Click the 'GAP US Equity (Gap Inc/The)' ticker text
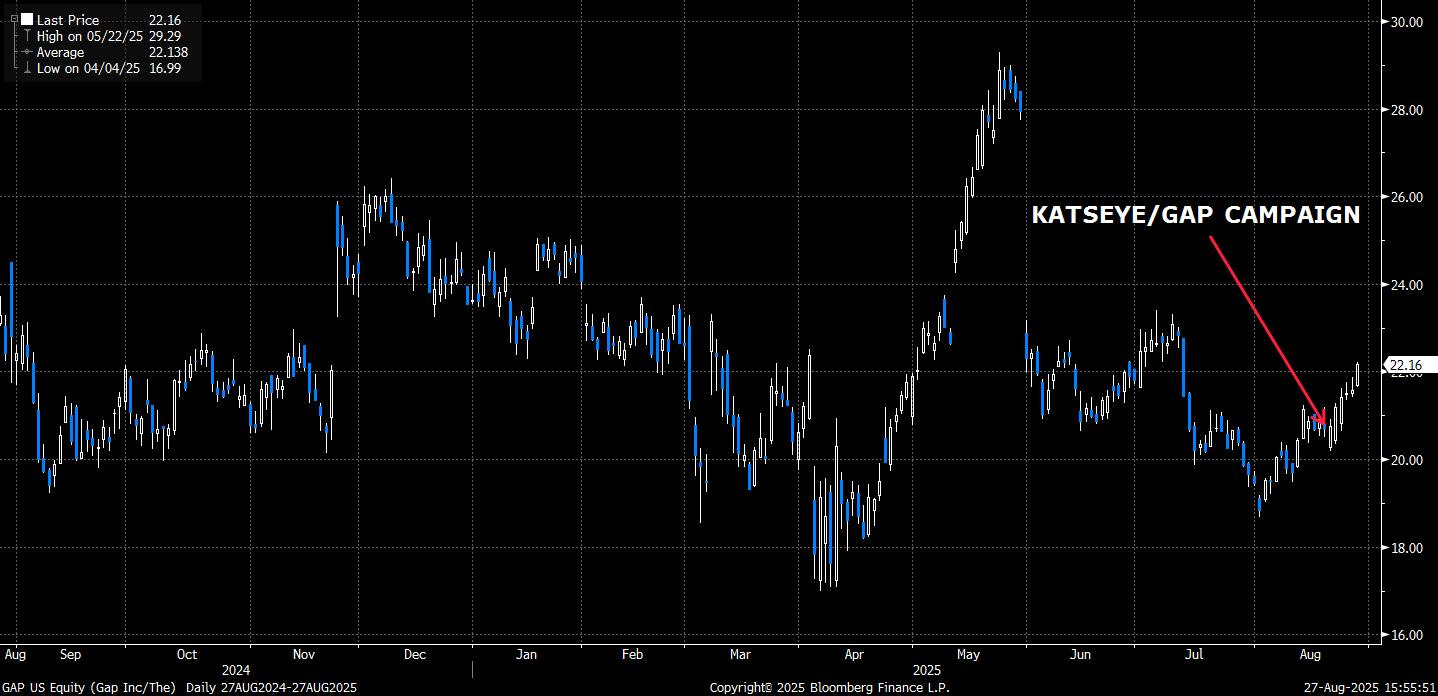Screen dimensions: 1438x696 89,687
